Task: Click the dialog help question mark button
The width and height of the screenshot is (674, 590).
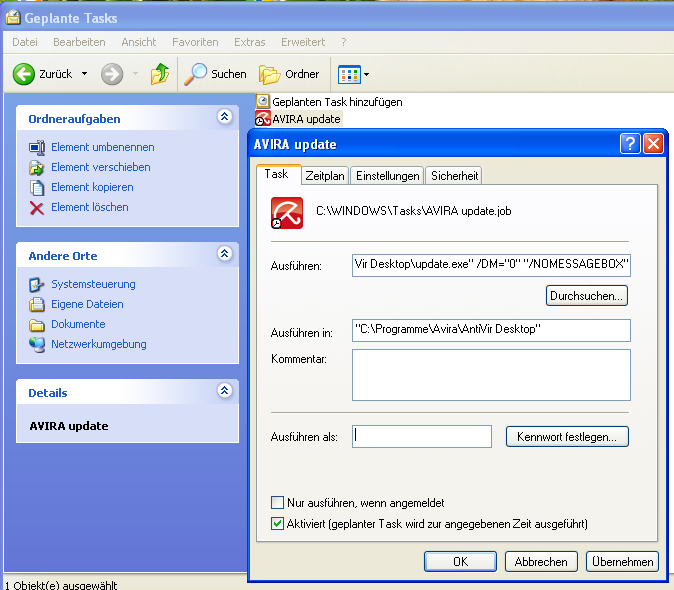Action: (x=630, y=144)
